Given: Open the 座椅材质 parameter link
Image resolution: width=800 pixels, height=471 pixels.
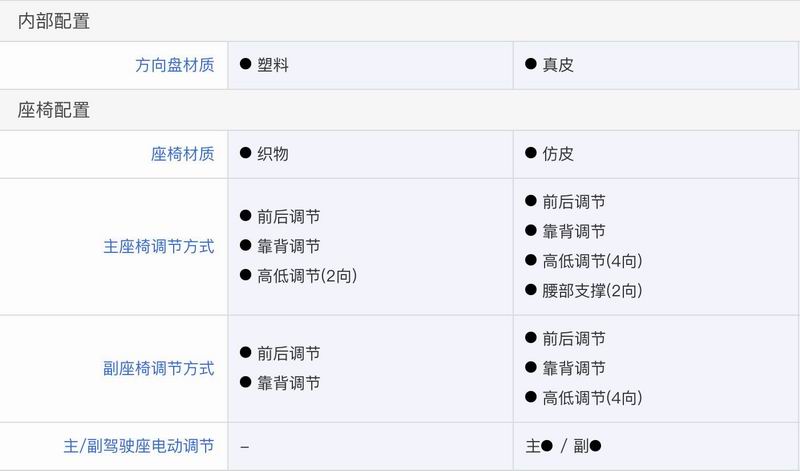Looking at the screenshot, I should click(x=183, y=154).
